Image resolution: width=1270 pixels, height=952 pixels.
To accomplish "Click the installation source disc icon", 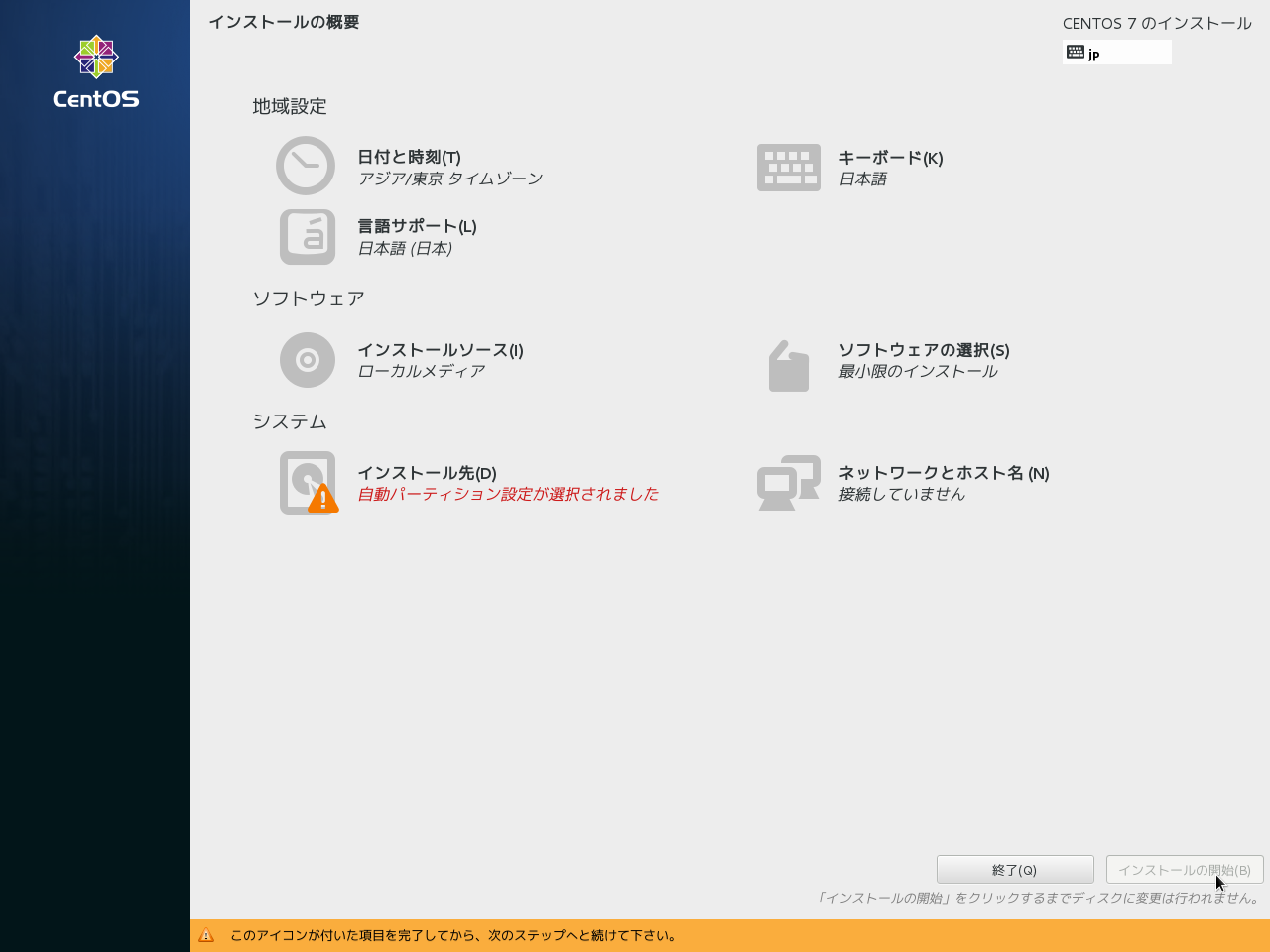I will point(308,360).
